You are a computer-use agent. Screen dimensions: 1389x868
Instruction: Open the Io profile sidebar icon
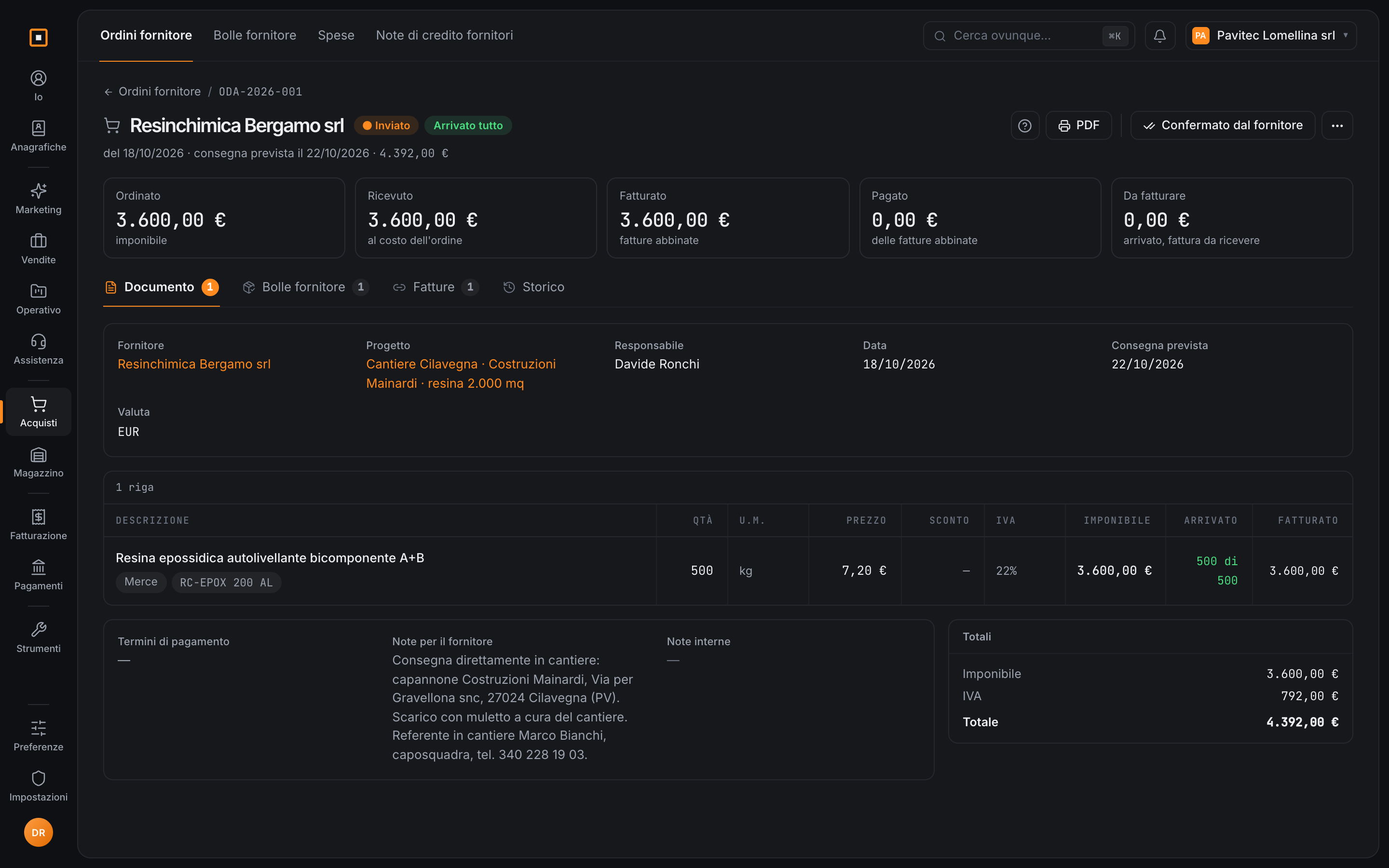pyautogui.click(x=39, y=86)
